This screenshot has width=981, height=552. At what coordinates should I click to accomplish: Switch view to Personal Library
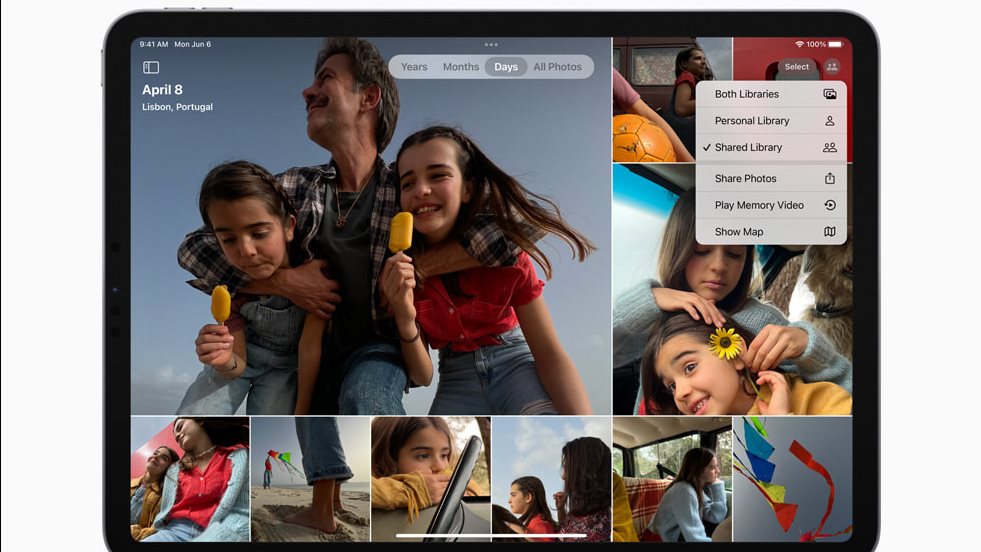(752, 121)
